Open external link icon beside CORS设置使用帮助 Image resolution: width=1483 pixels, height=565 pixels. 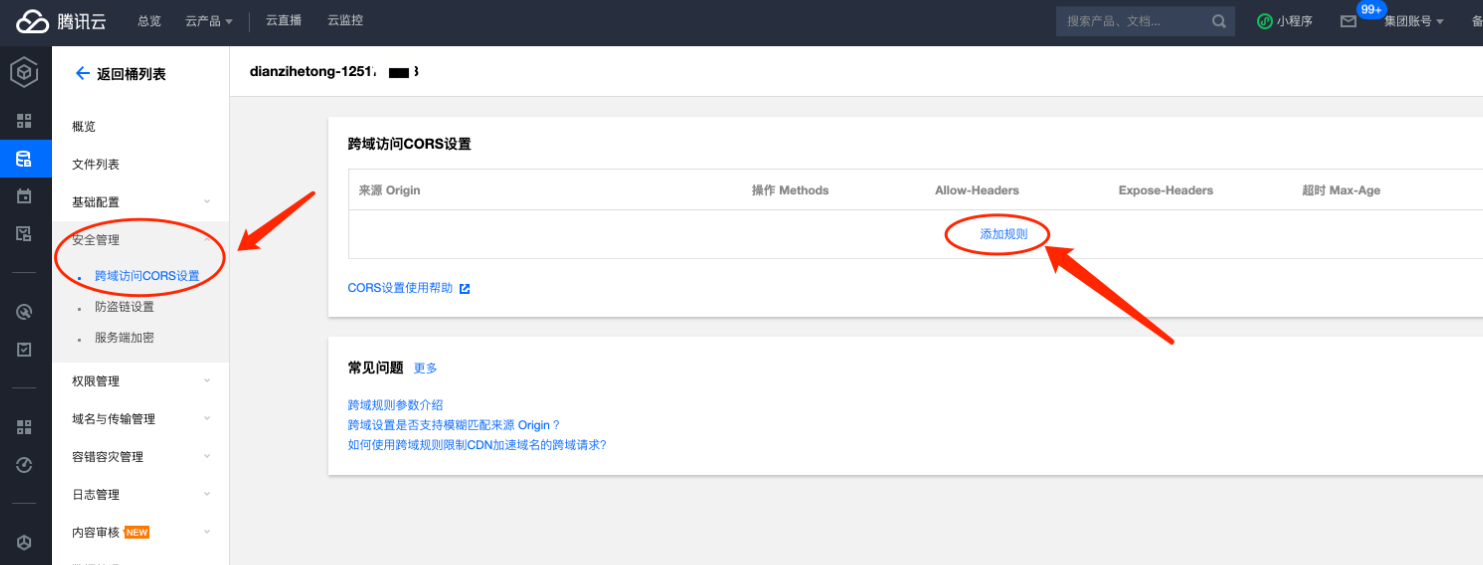[464, 289]
